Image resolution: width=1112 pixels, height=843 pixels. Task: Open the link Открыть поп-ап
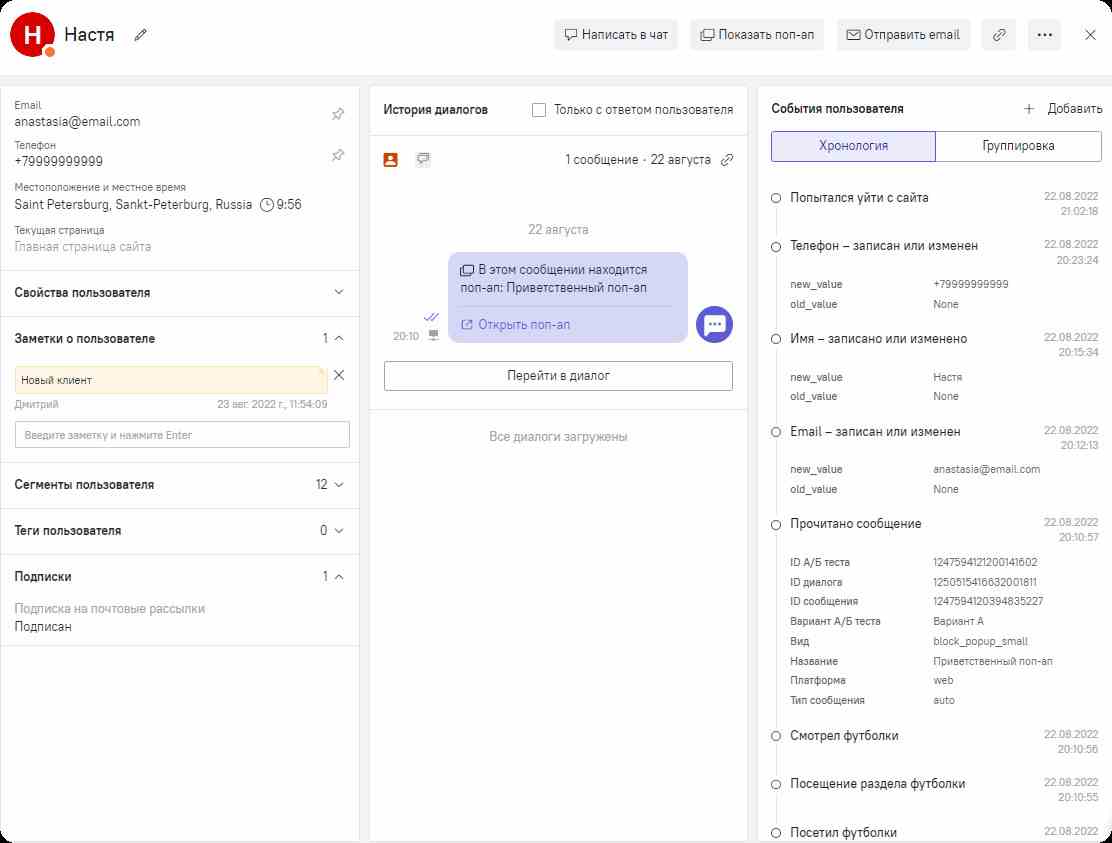516,325
